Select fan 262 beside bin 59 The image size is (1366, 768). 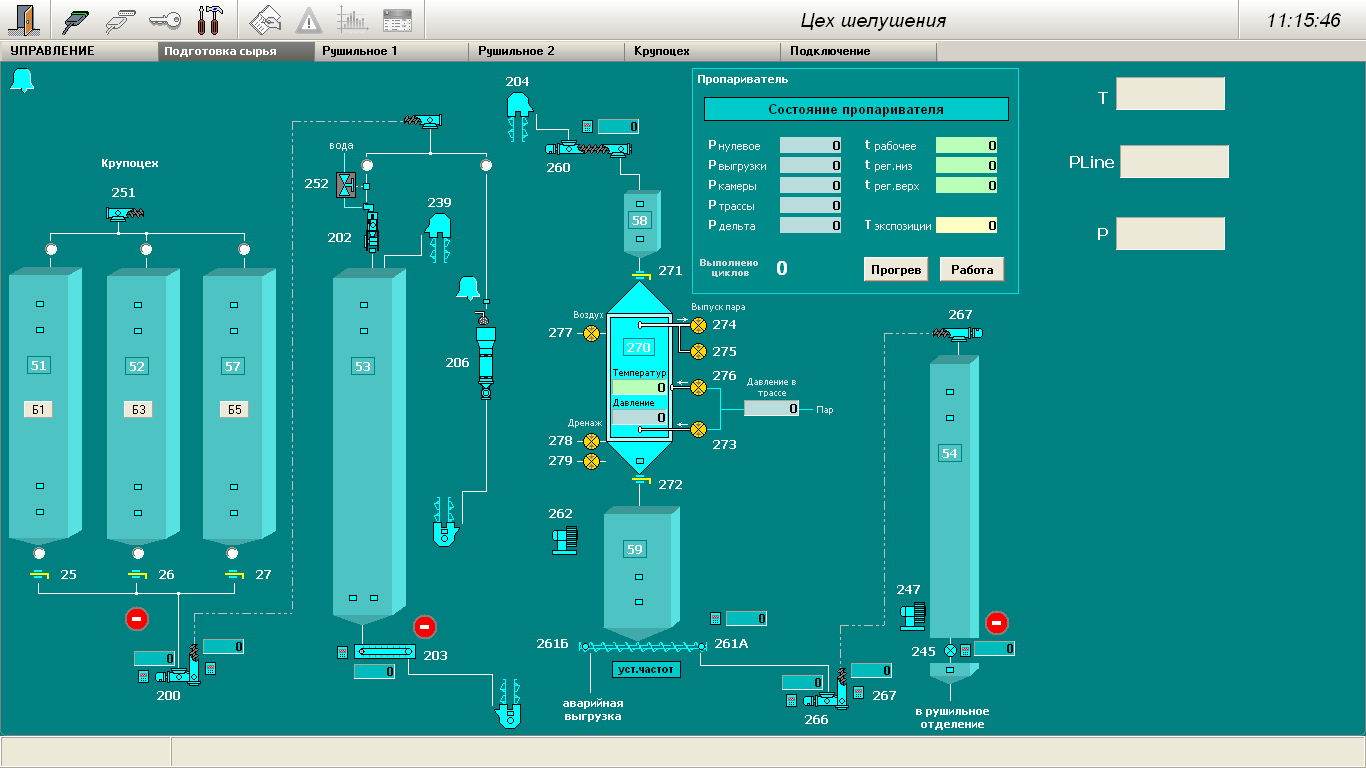(563, 540)
